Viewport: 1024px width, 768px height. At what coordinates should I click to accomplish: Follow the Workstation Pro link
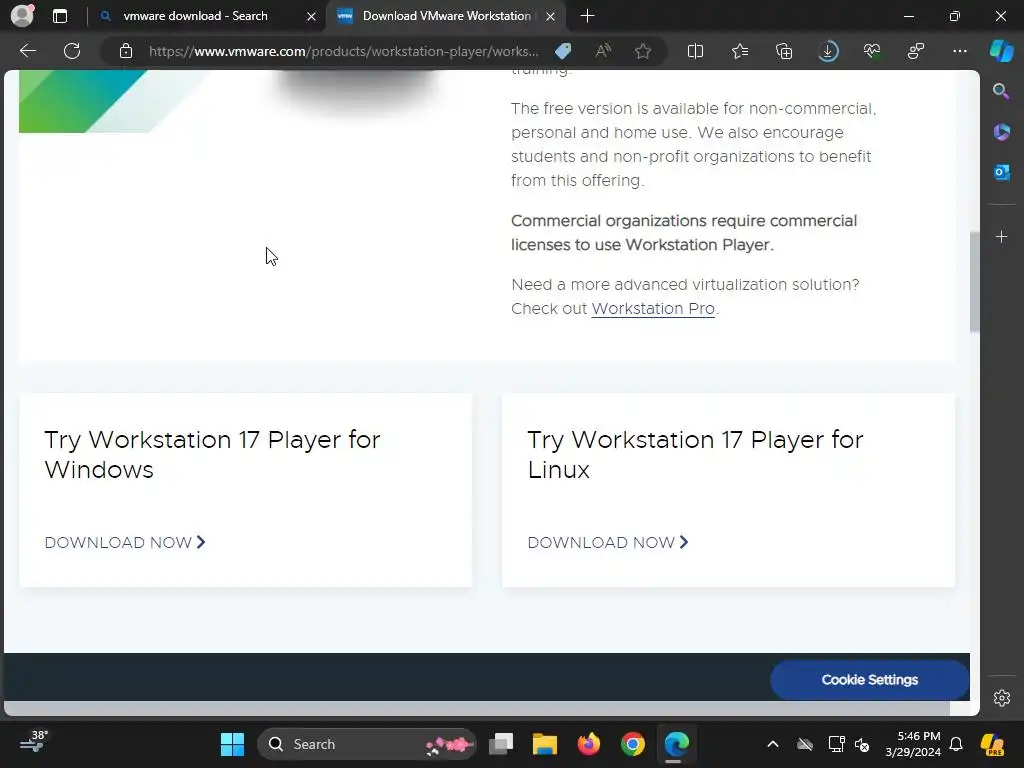tap(653, 309)
